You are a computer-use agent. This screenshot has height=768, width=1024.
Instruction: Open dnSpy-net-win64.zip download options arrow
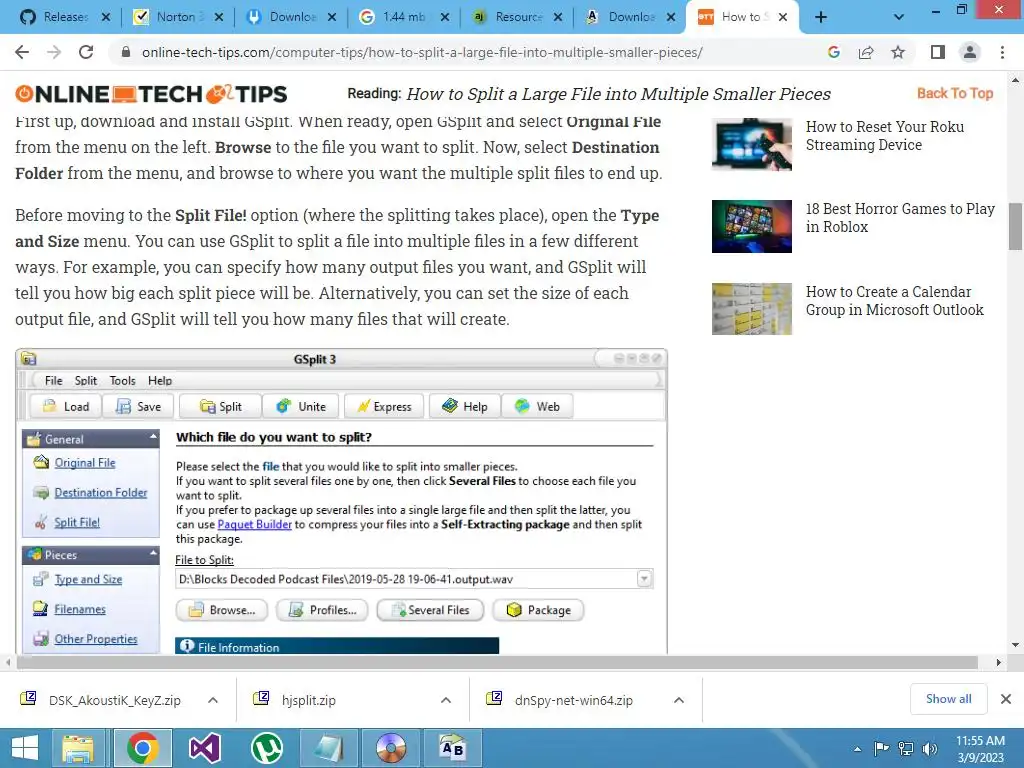pos(679,700)
